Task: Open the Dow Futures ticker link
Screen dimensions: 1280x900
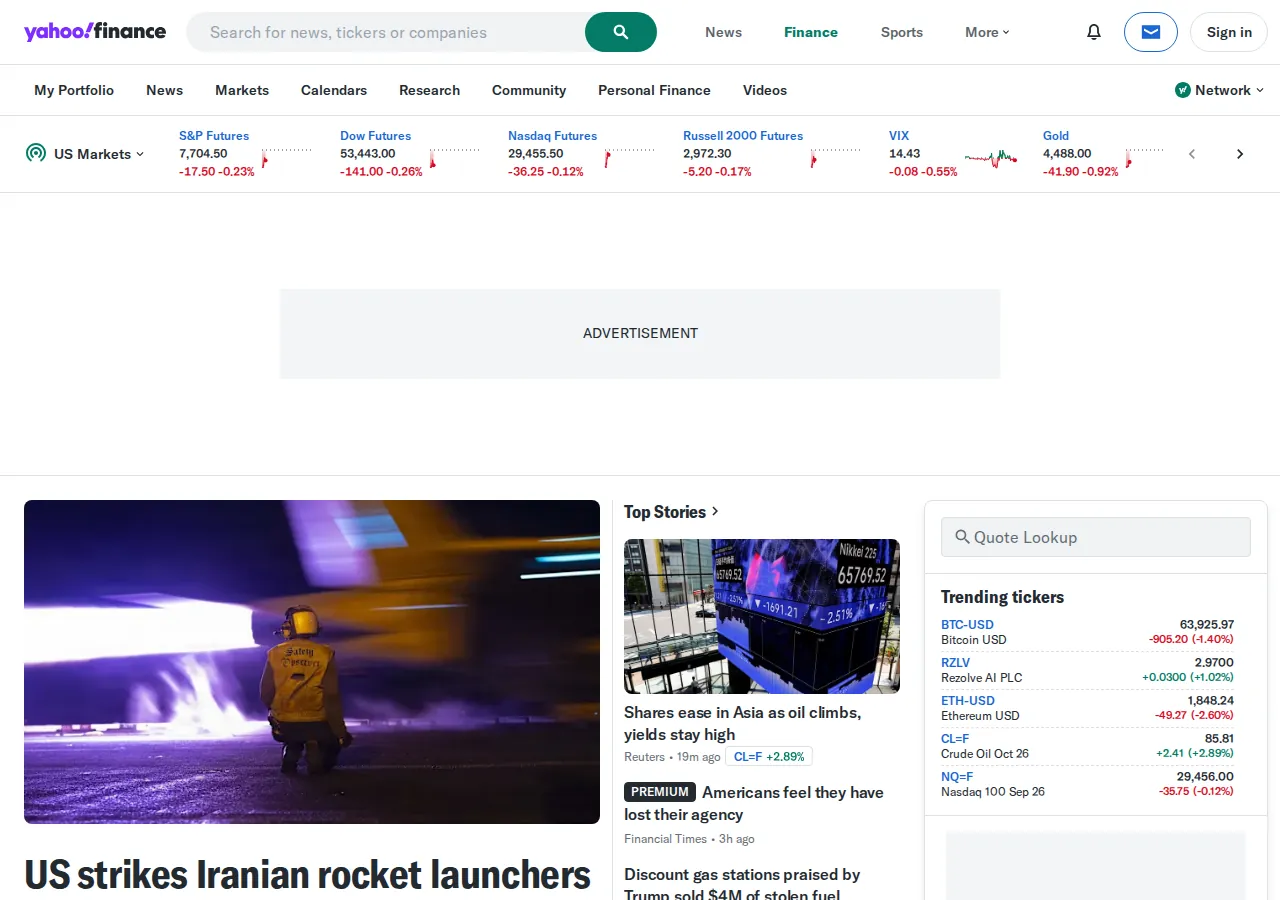Action: (x=375, y=136)
